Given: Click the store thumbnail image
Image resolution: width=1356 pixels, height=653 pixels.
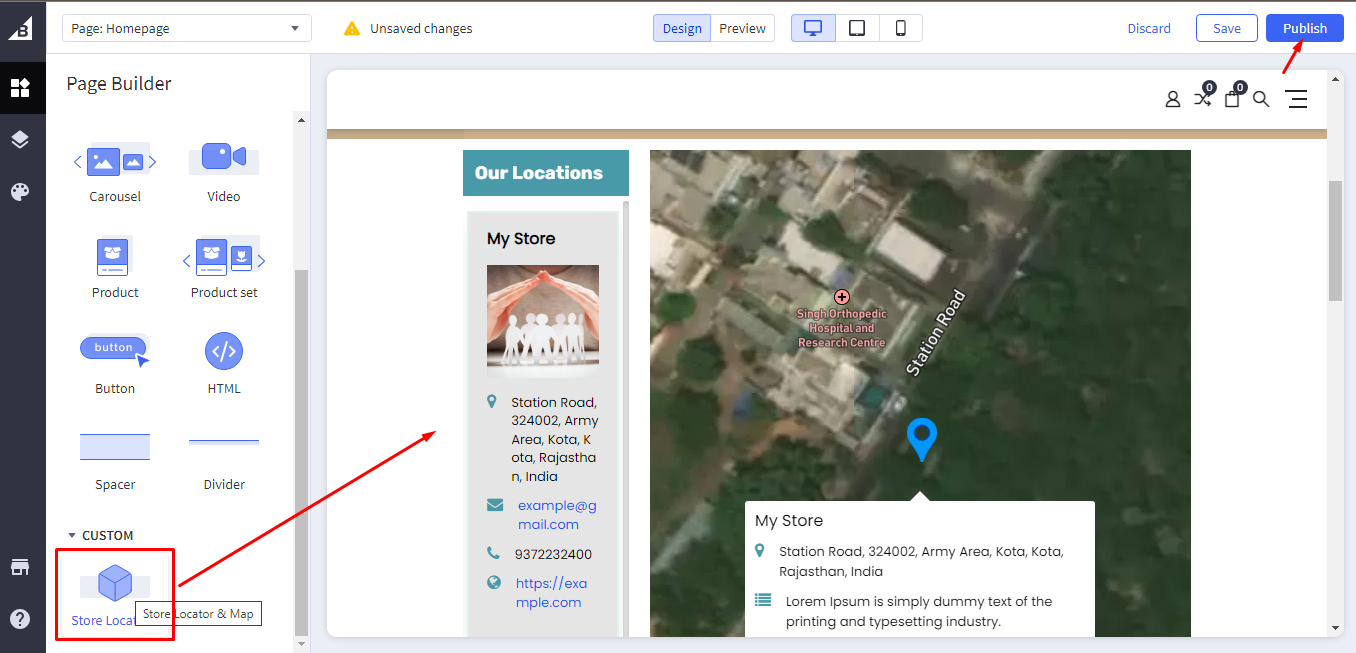Looking at the screenshot, I should pyautogui.click(x=543, y=321).
